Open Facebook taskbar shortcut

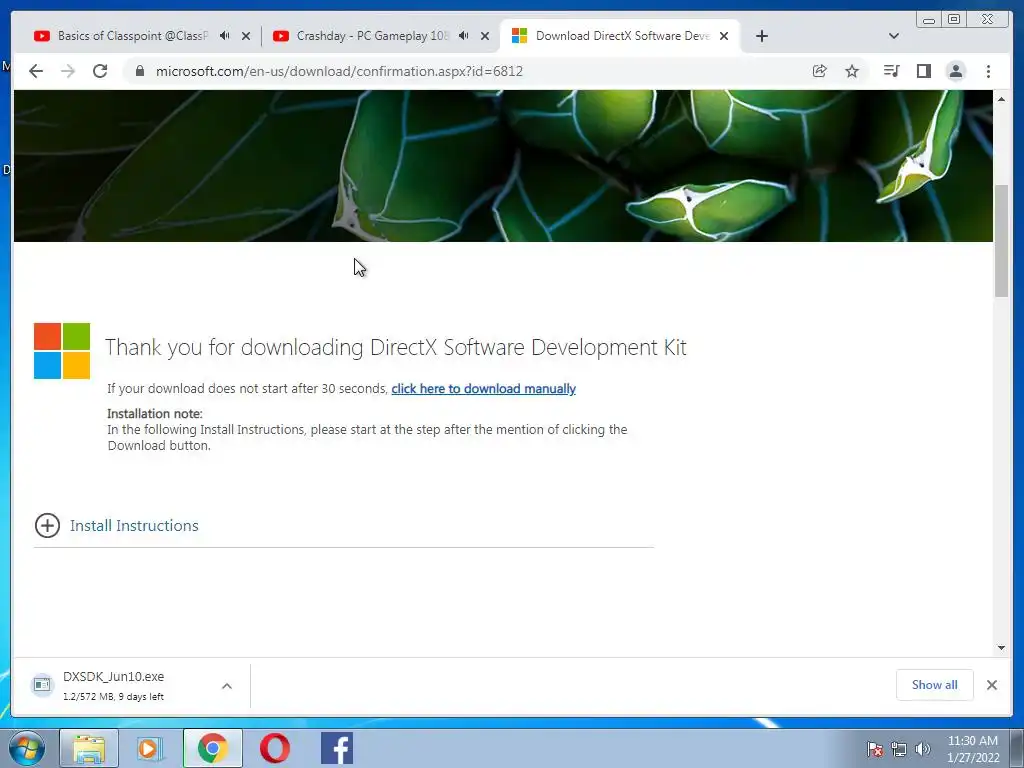pos(337,748)
